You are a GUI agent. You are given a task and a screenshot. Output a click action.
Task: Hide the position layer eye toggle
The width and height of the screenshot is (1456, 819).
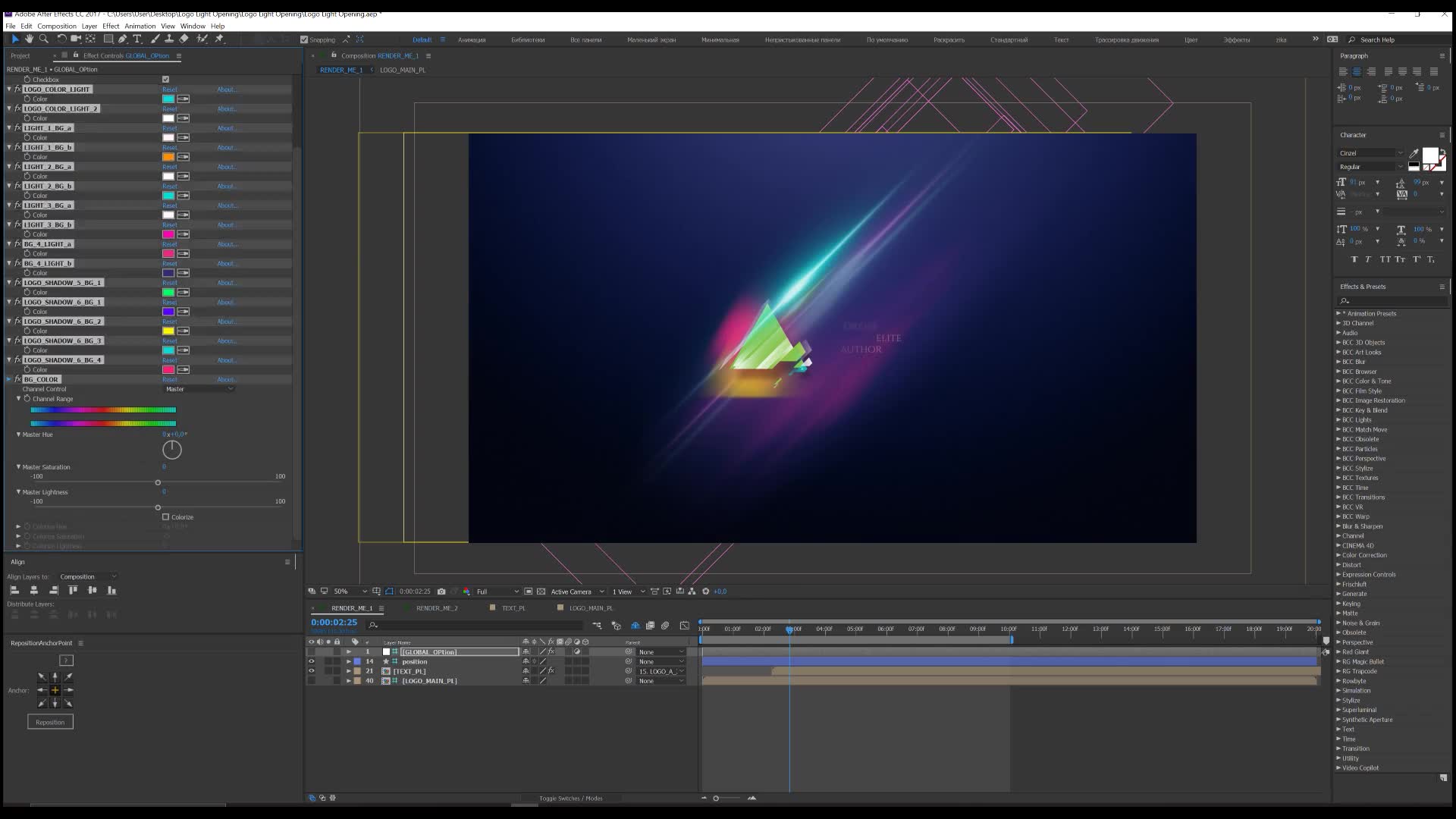[x=311, y=661]
